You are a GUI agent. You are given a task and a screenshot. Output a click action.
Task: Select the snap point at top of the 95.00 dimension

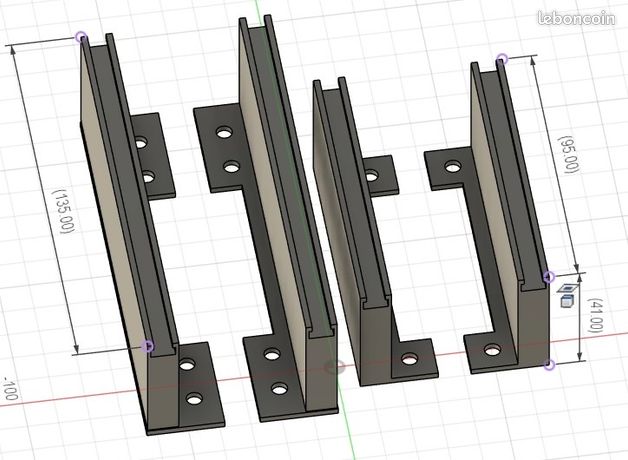503,59
